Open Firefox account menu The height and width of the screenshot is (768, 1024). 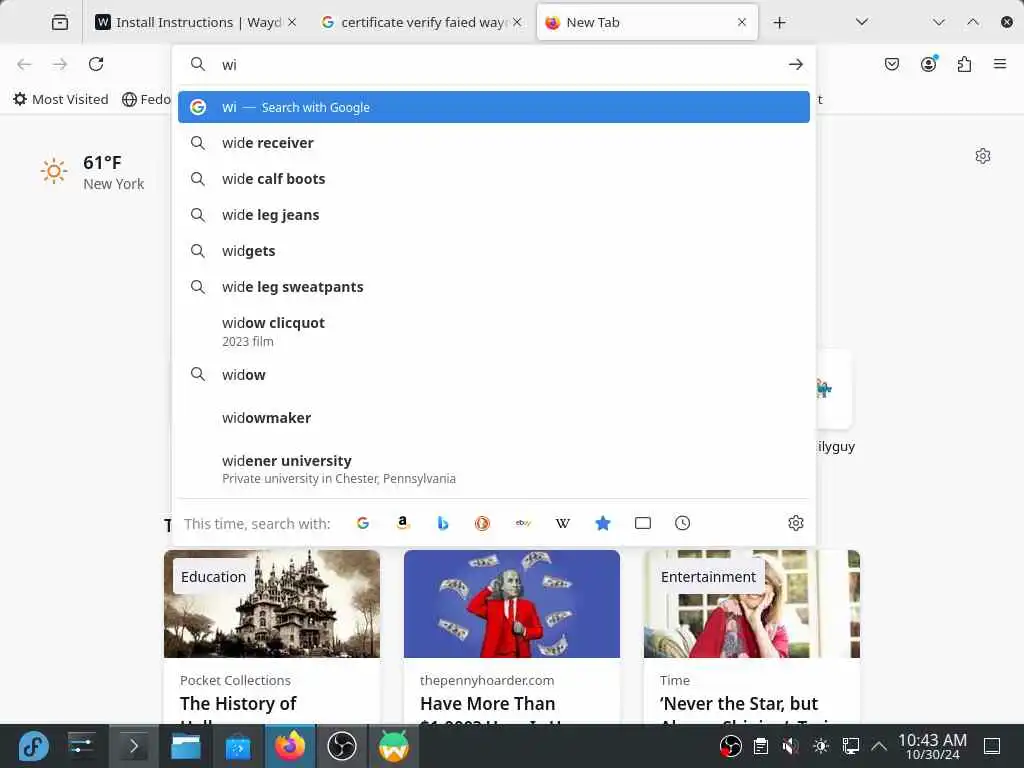click(928, 64)
